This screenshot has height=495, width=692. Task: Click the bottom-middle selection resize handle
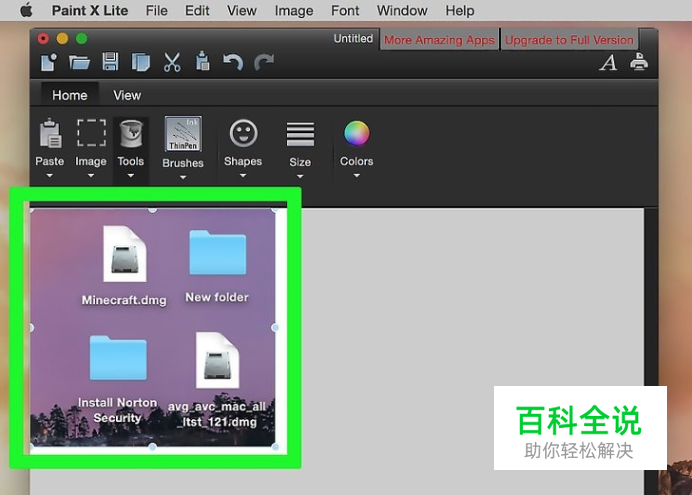click(153, 447)
